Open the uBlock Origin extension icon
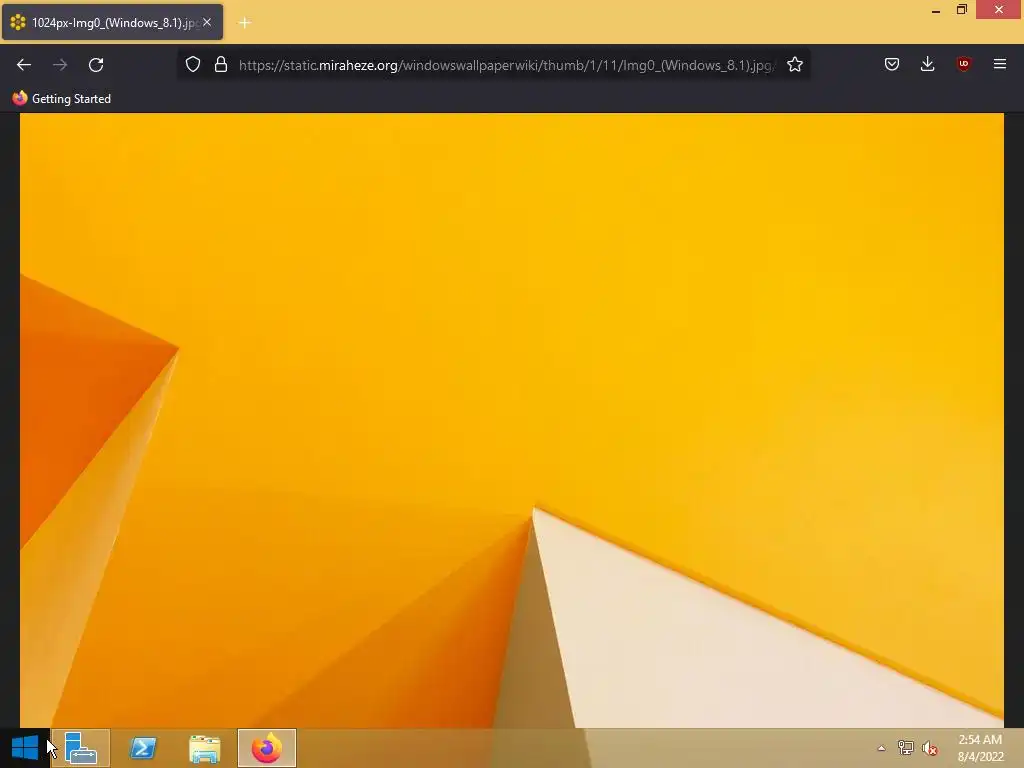The image size is (1024, 768). (963, 64)
